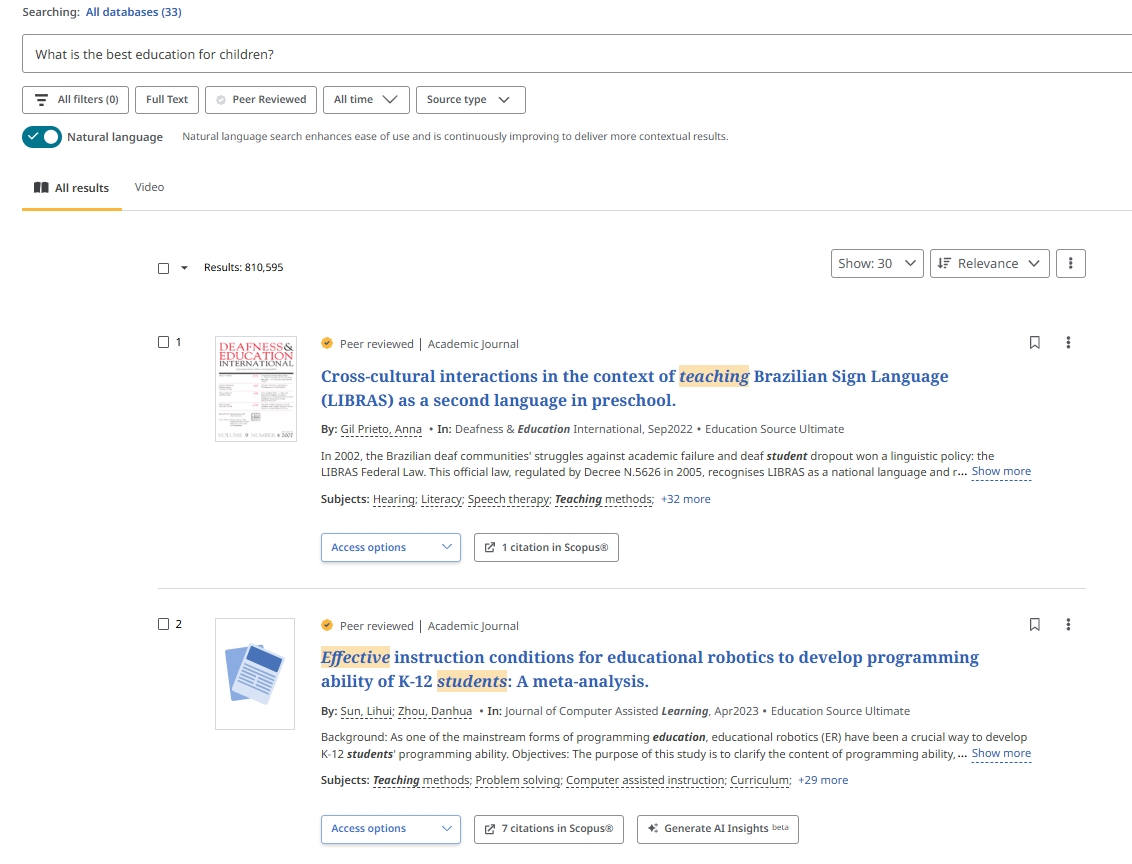Expand the All time date dropdown
The width and height of the screenshot is (1132, 864).
(365, 100)
